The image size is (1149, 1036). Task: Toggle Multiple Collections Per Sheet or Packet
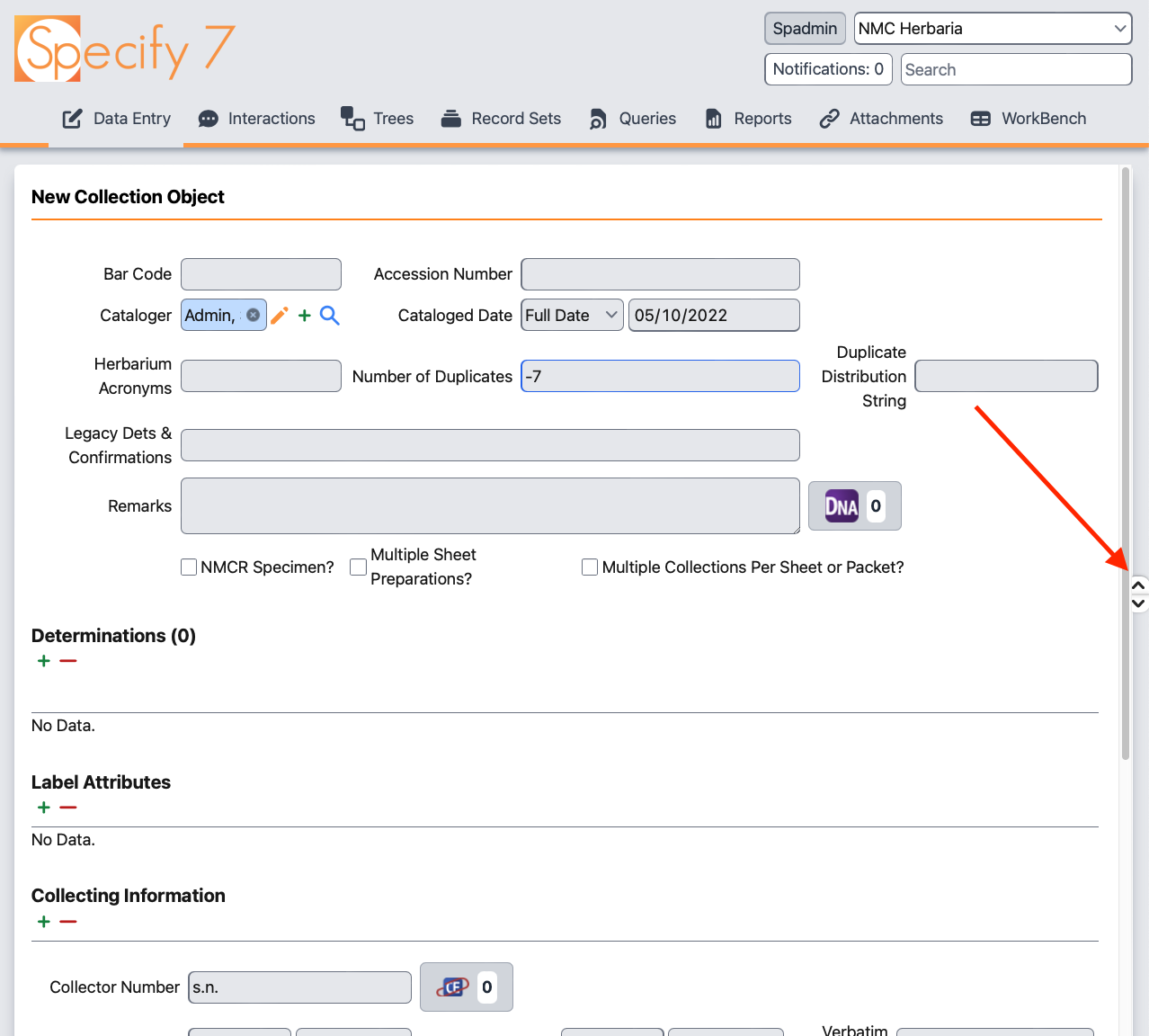click(590, 567)
